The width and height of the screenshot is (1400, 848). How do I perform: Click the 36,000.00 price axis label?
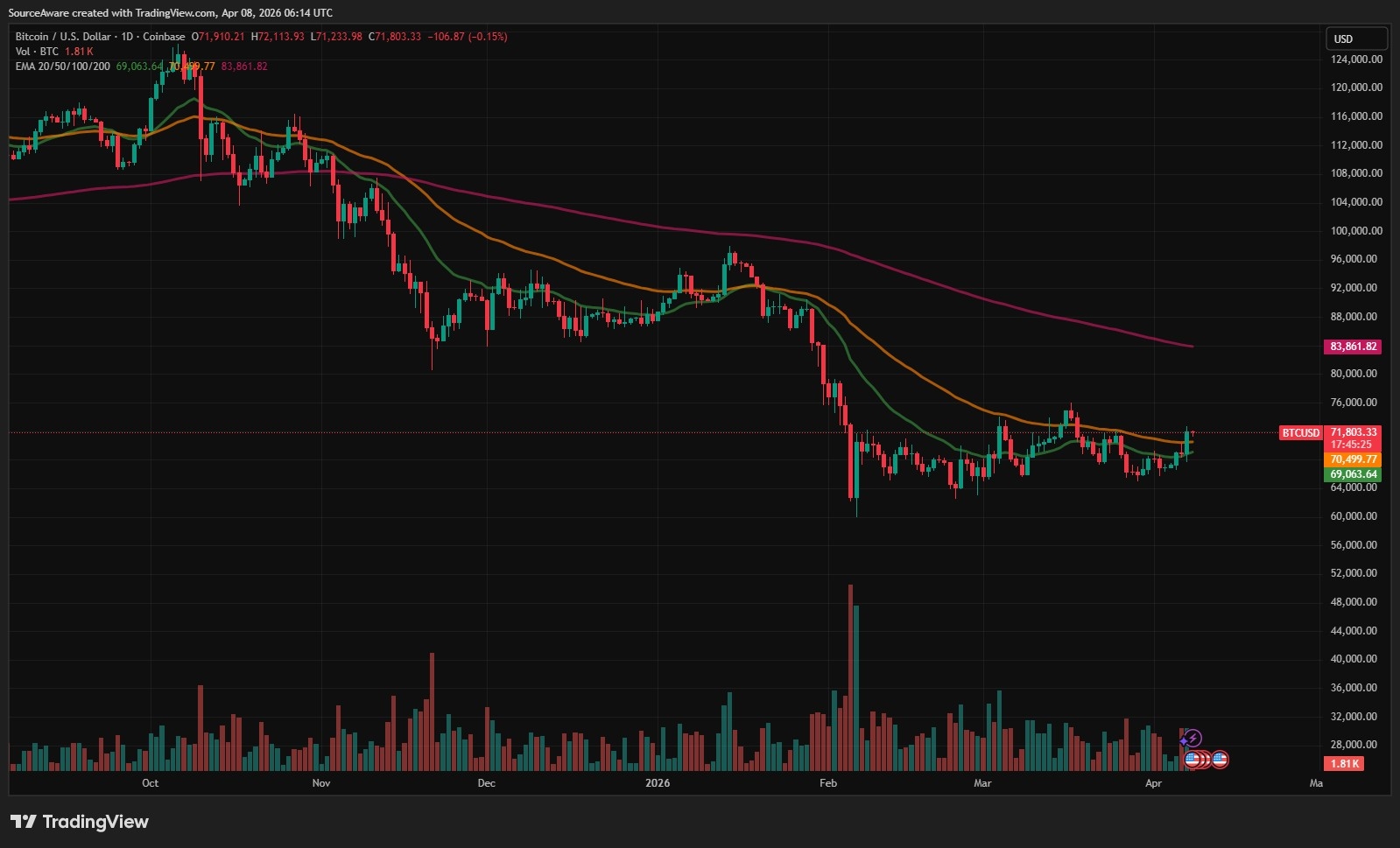(1354, 688)
